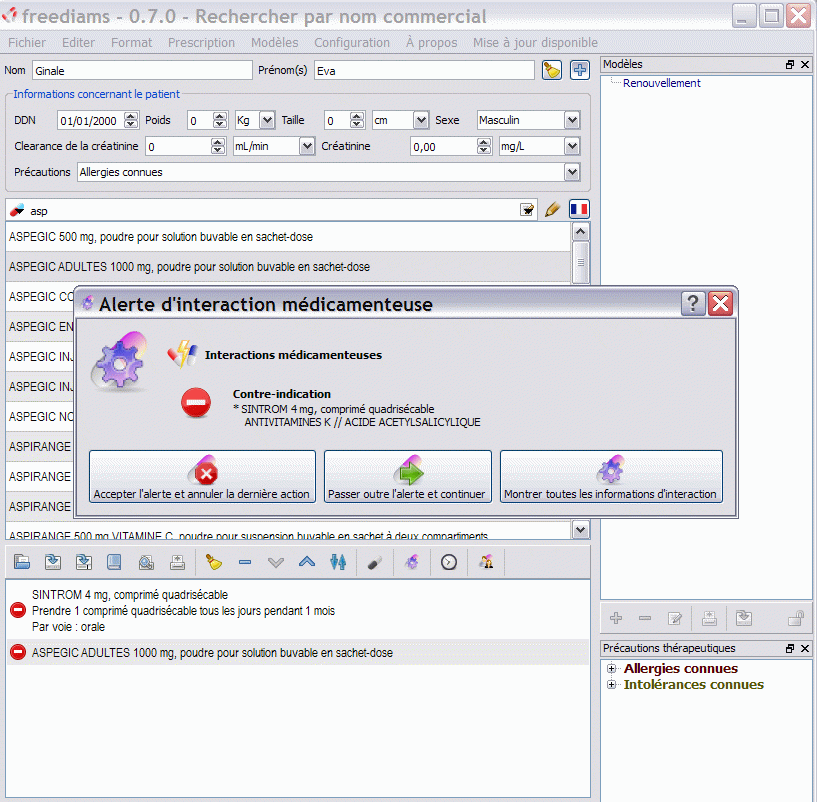Open the Format menu
This screenshot has width=817, height=802.
[x=131, y=43]
